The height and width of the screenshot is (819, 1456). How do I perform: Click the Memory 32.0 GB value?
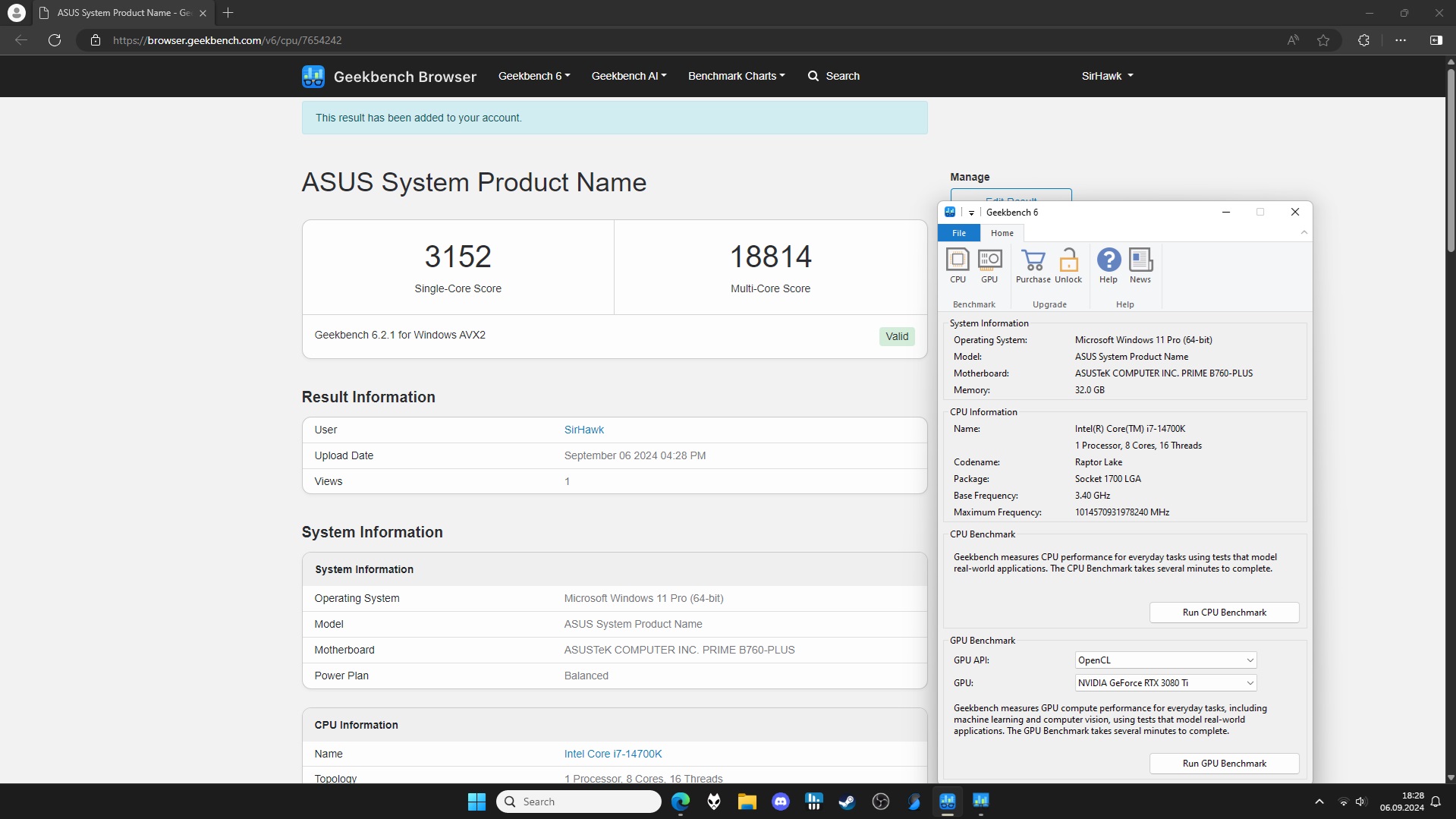pyautogui.click(x=1090, y=390)
